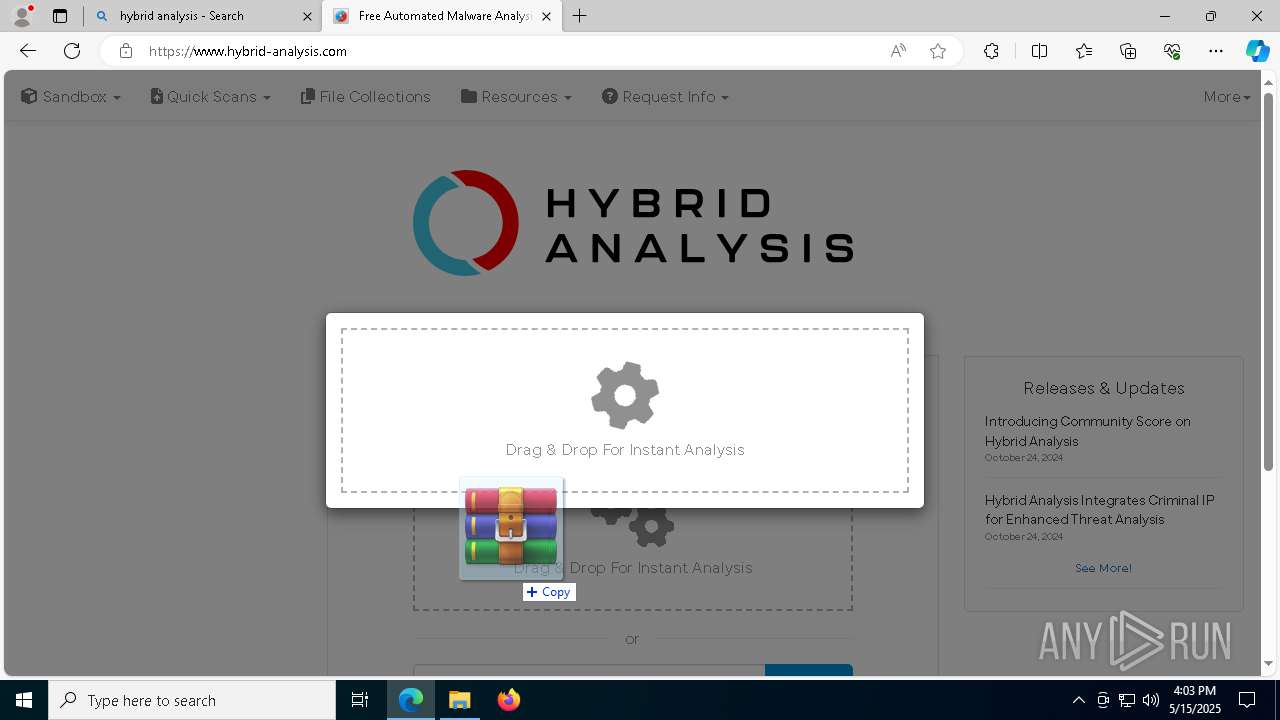Click the gear icon in drop overlay

[625, 396]
